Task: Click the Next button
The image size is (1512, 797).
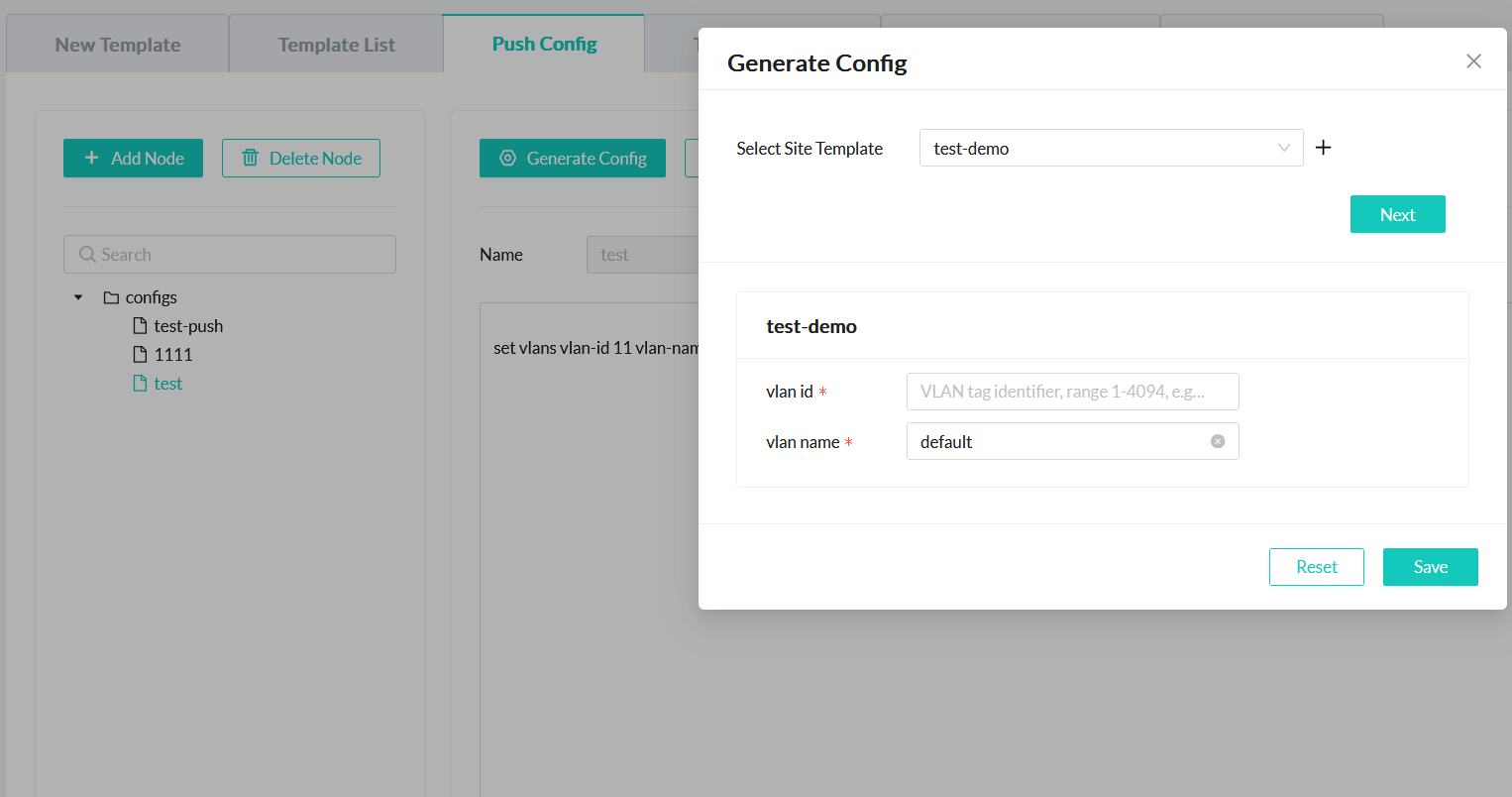Action: point(1397,214)
